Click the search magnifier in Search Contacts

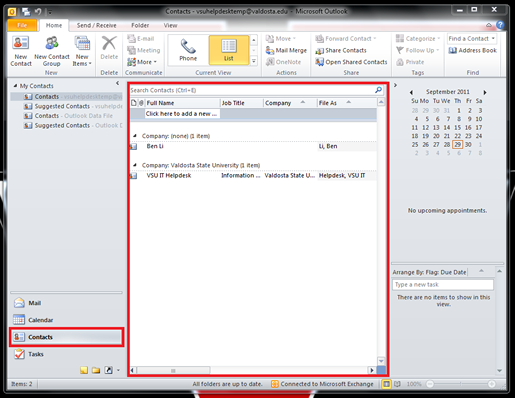click(x=378, y=90)
